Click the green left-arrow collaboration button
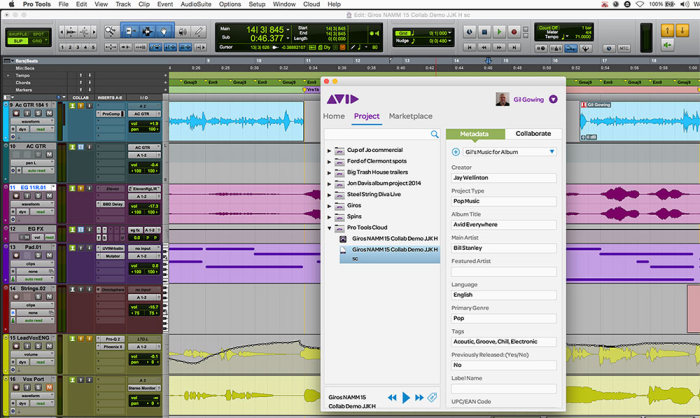The image size is (700, 418). coord(667,45)
